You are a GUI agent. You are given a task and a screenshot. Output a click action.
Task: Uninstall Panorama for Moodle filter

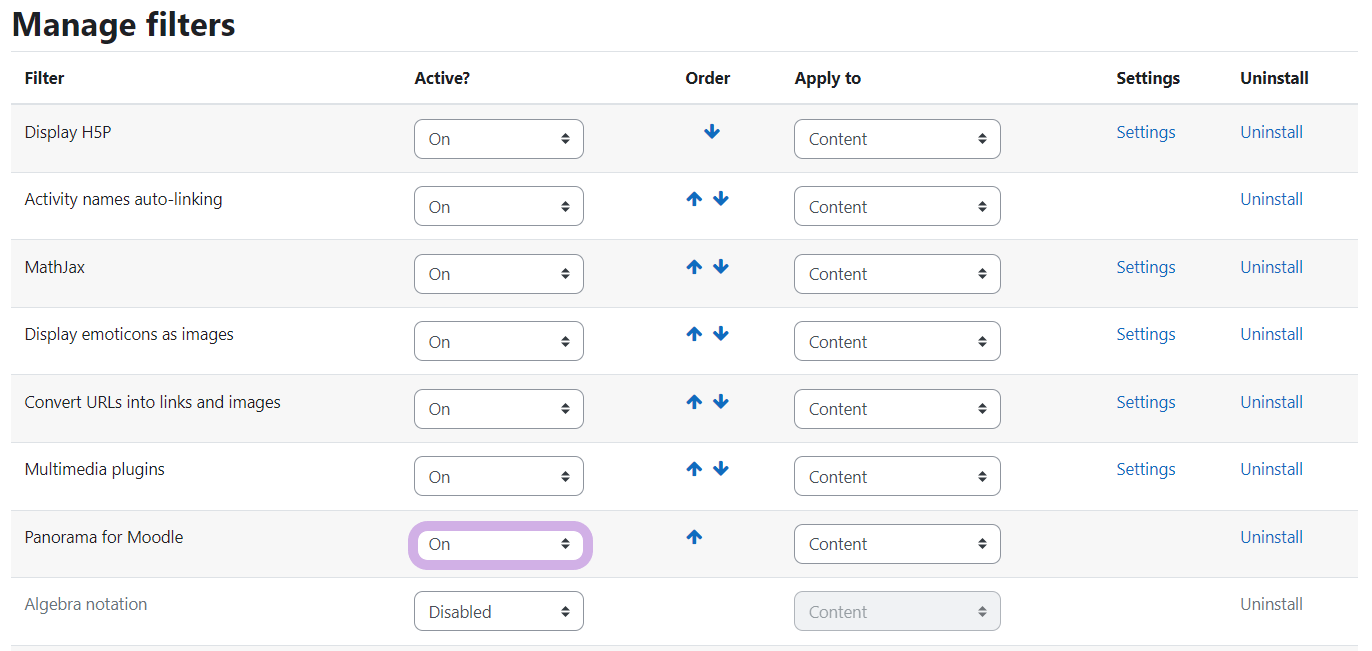pyautogui.click(x=1271, y=537)
